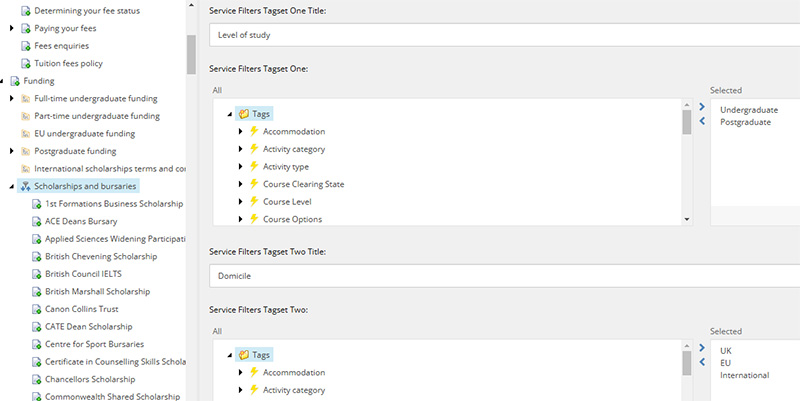Click the EU undergraduate funding folder icon
This screenshot has height=401, width=800.
[x=26, y=134]
